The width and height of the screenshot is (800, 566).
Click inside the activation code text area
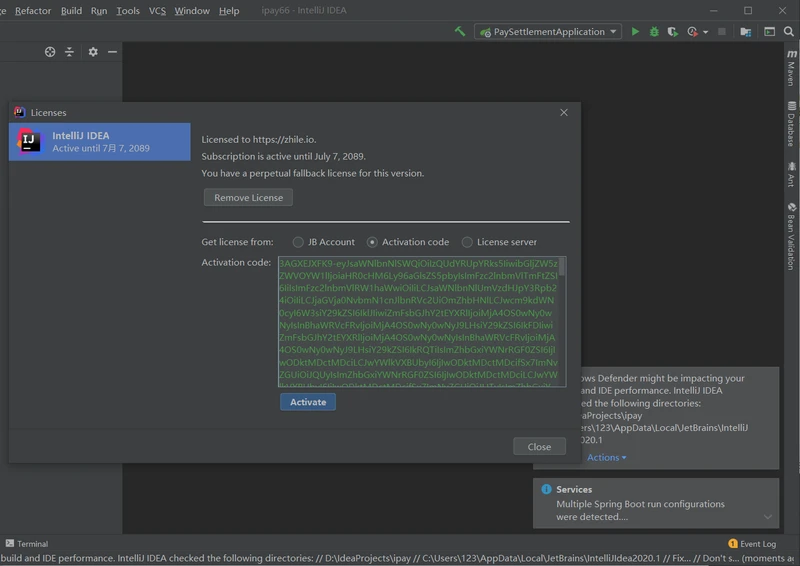point(420,320)
